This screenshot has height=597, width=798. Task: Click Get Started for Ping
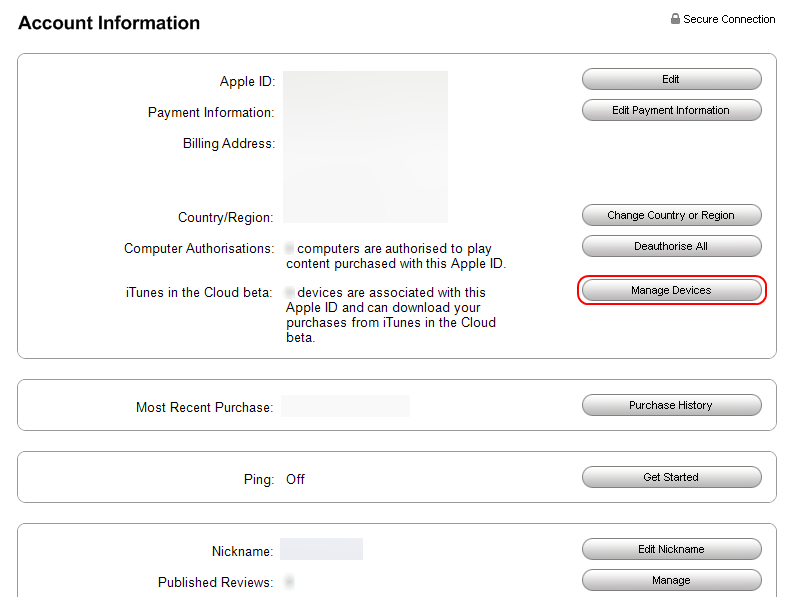[671, 477]
